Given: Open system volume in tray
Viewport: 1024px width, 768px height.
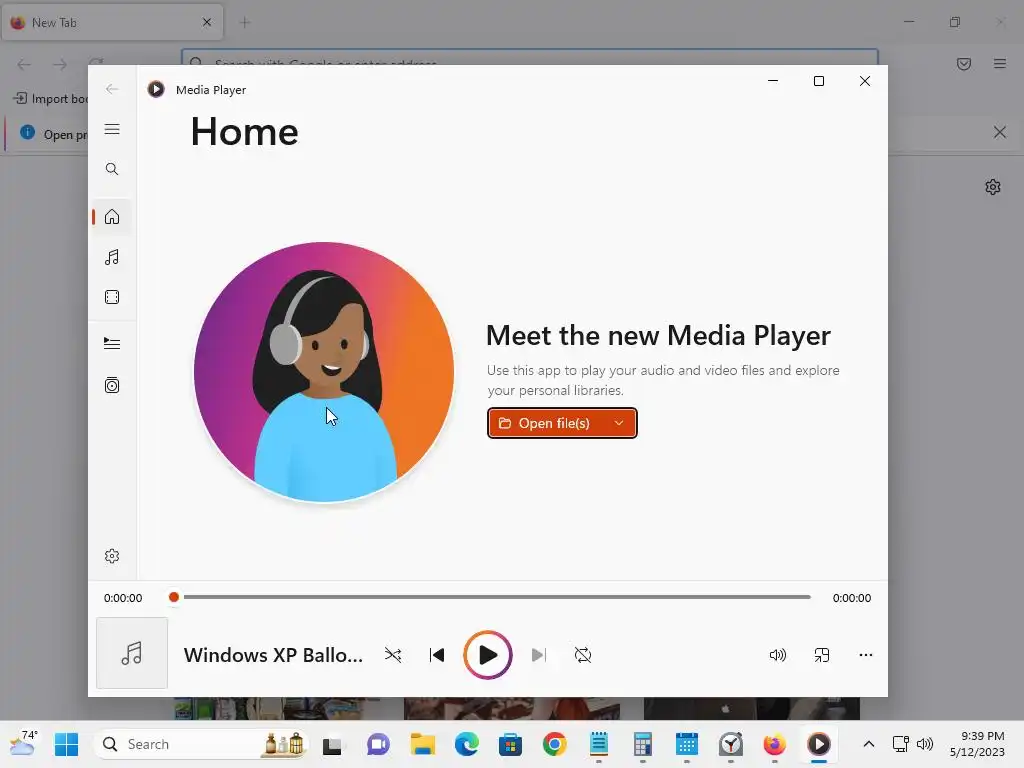Looking at the screenshot, I should (x=925, y=744).
